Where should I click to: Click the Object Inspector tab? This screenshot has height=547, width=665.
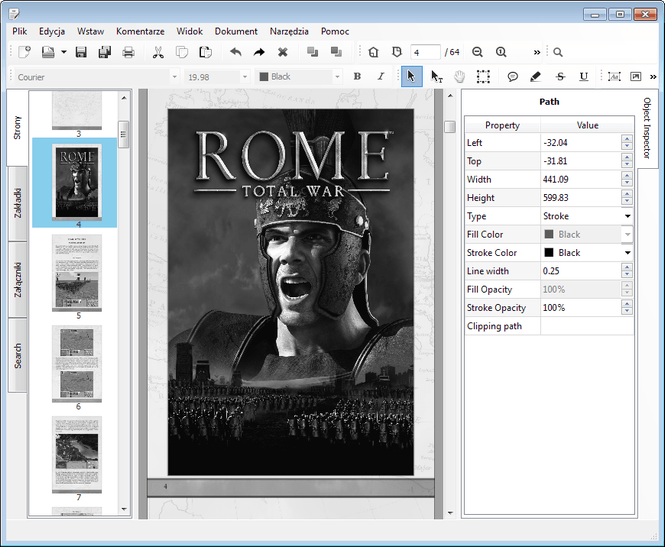click(x=647, y=128)
